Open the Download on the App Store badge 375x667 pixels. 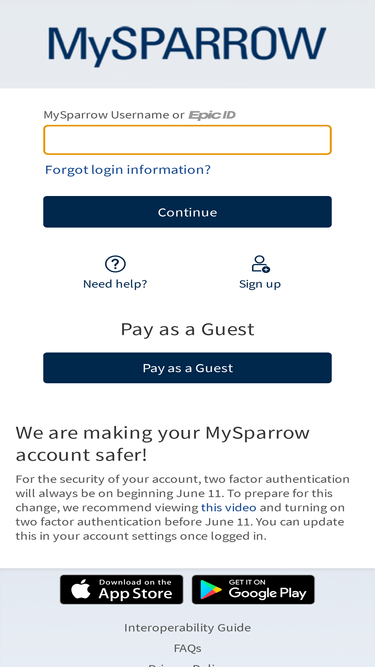tap(122, 590)
